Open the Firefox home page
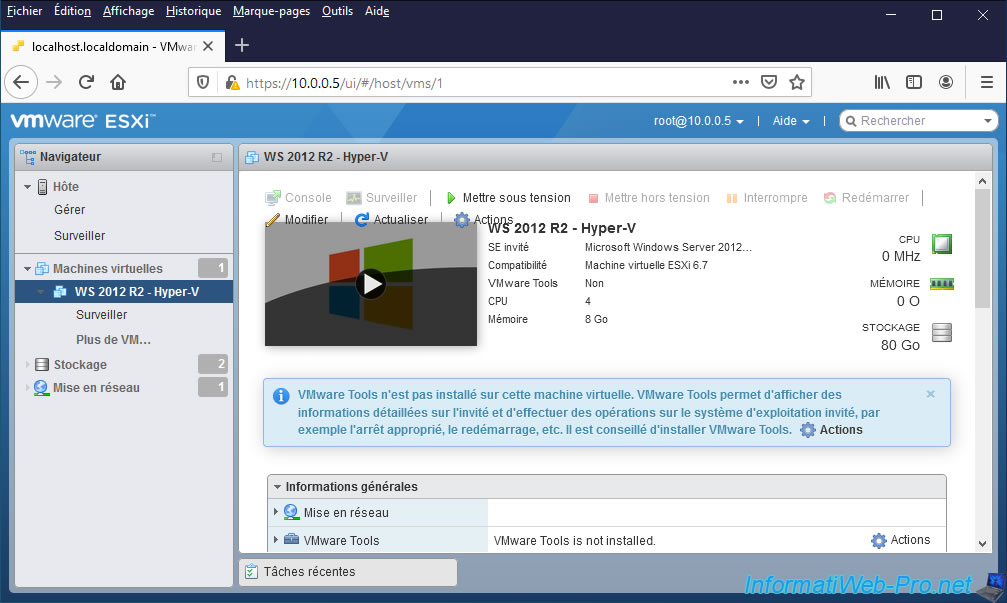The image size is (1007, 603). tap(118, 82)
